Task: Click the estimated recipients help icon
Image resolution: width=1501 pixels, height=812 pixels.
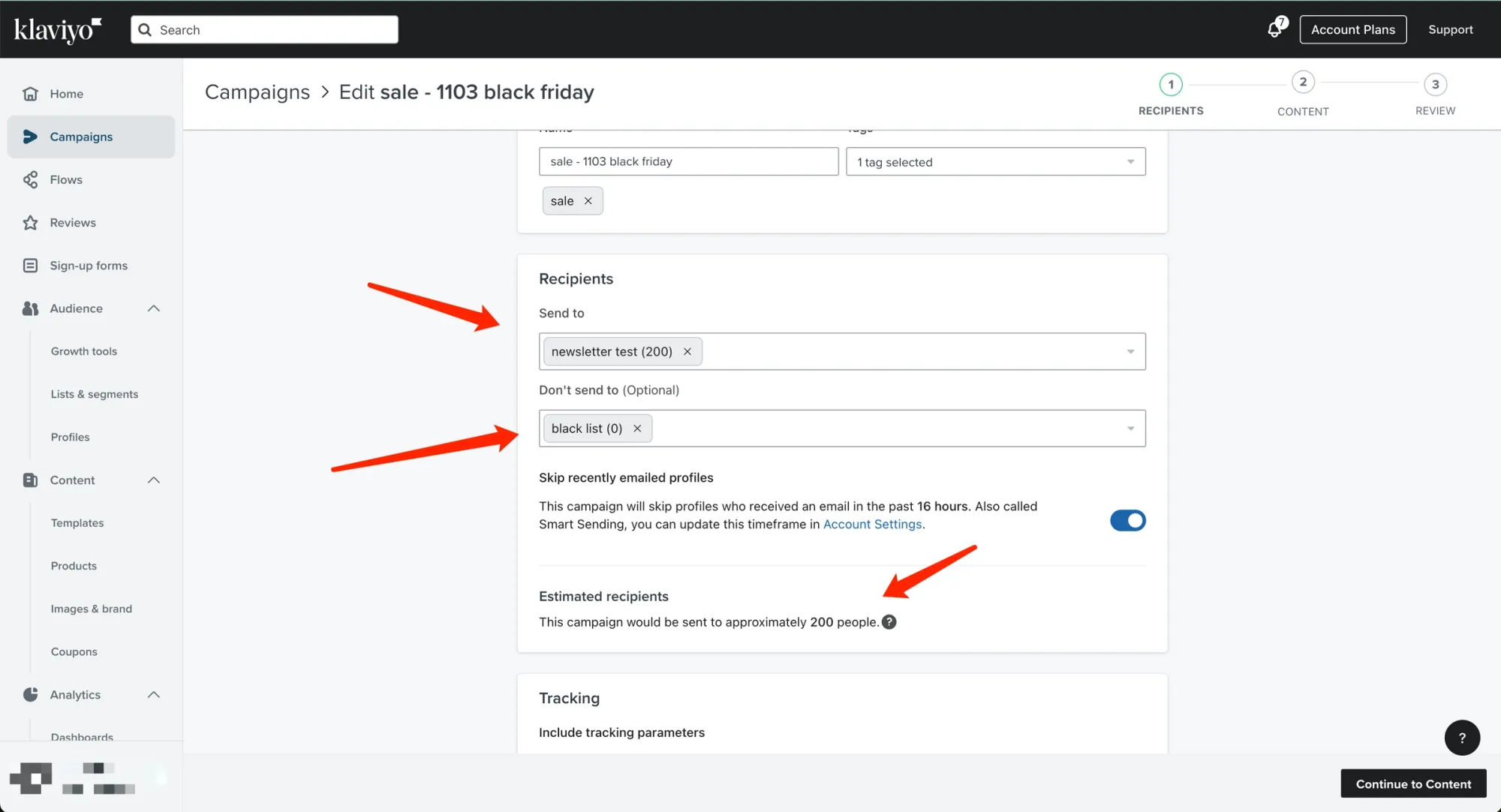Action: pyautogui.click(x=889, y=622)
